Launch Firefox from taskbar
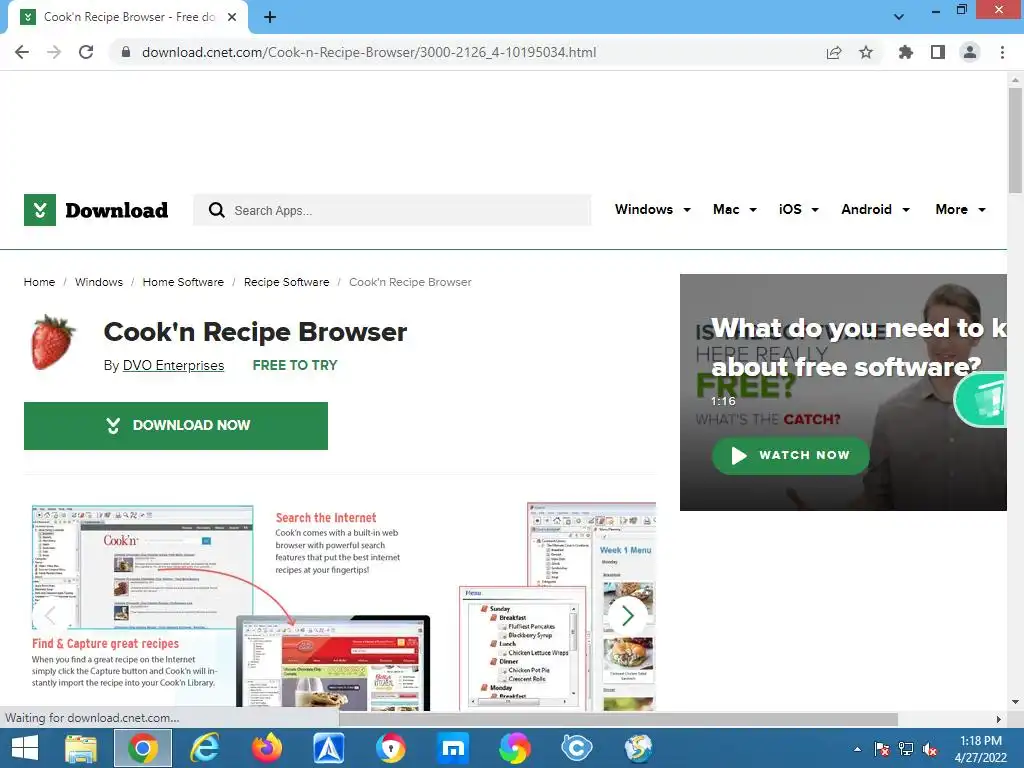Screen dimensions: 1024x768 [x=266, y=748]
